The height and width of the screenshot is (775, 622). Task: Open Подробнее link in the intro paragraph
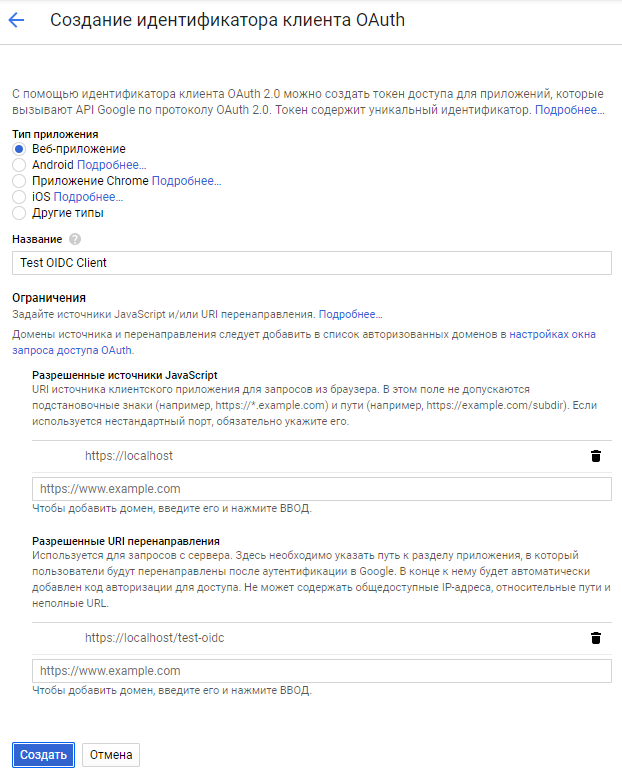pyautogui.click(x=569, y=110)
